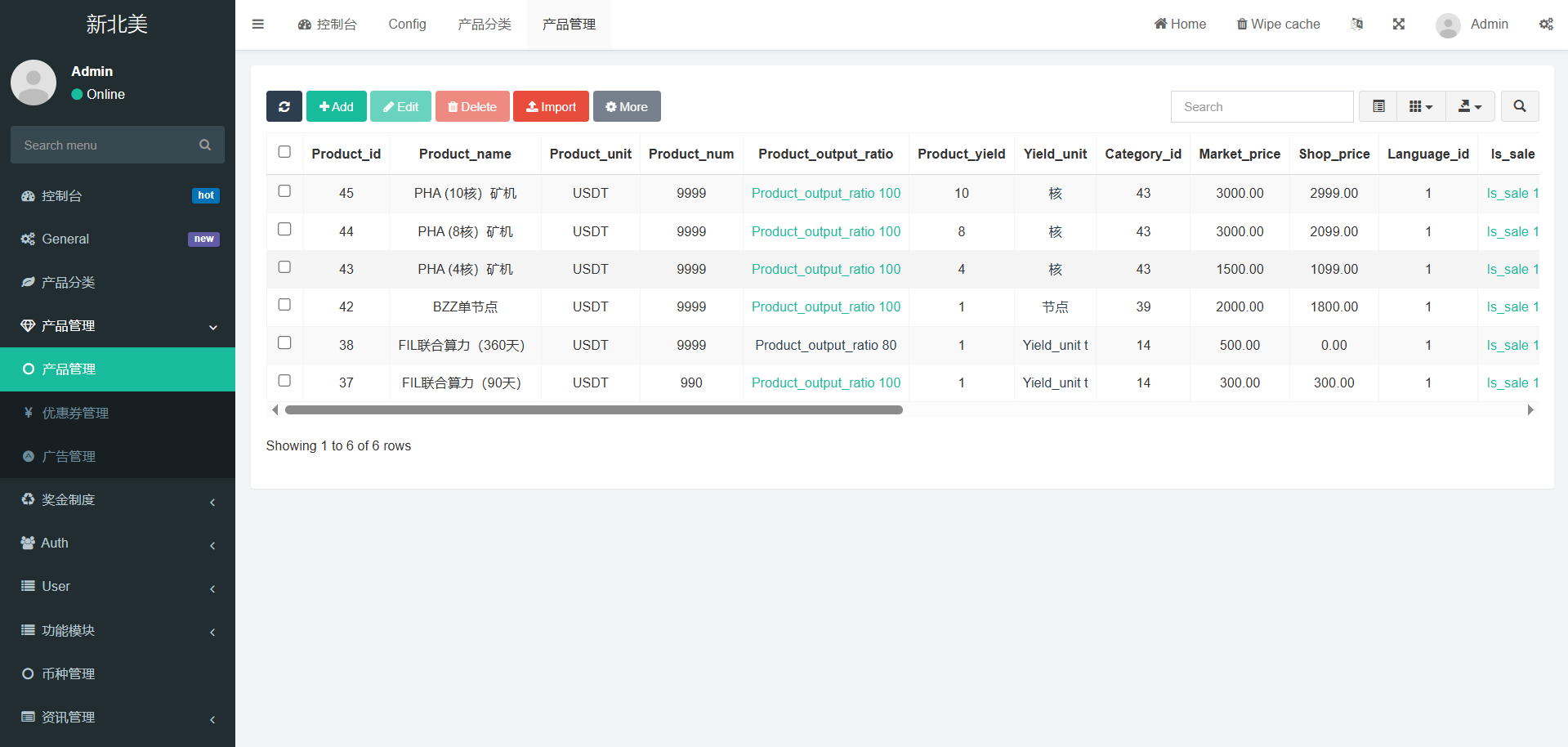
Task: Select the checkbox for product 45
Action: [x=284, y=191]
